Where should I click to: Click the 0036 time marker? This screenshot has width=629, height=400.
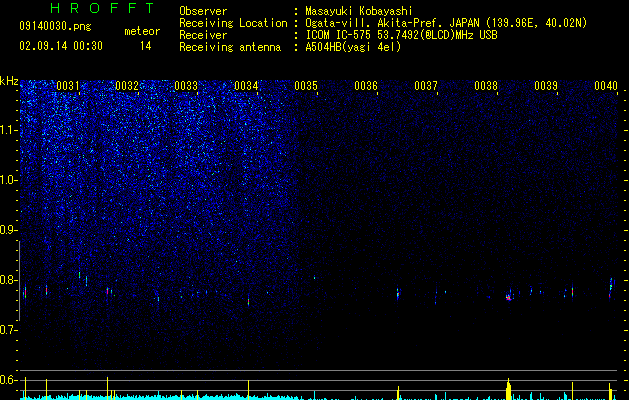coord(366,86)
